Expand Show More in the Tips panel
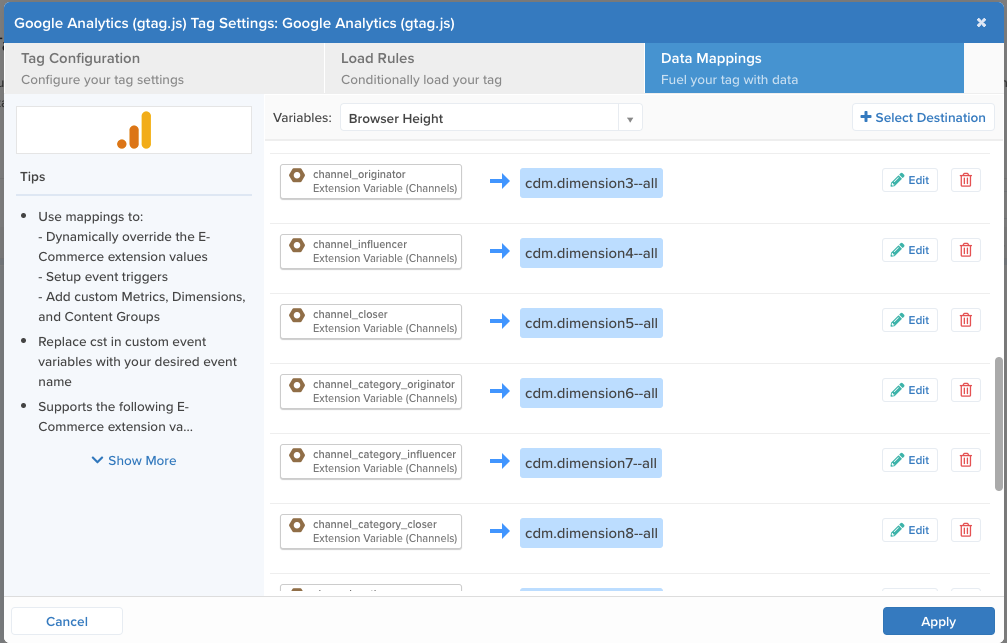 (133, 460)
